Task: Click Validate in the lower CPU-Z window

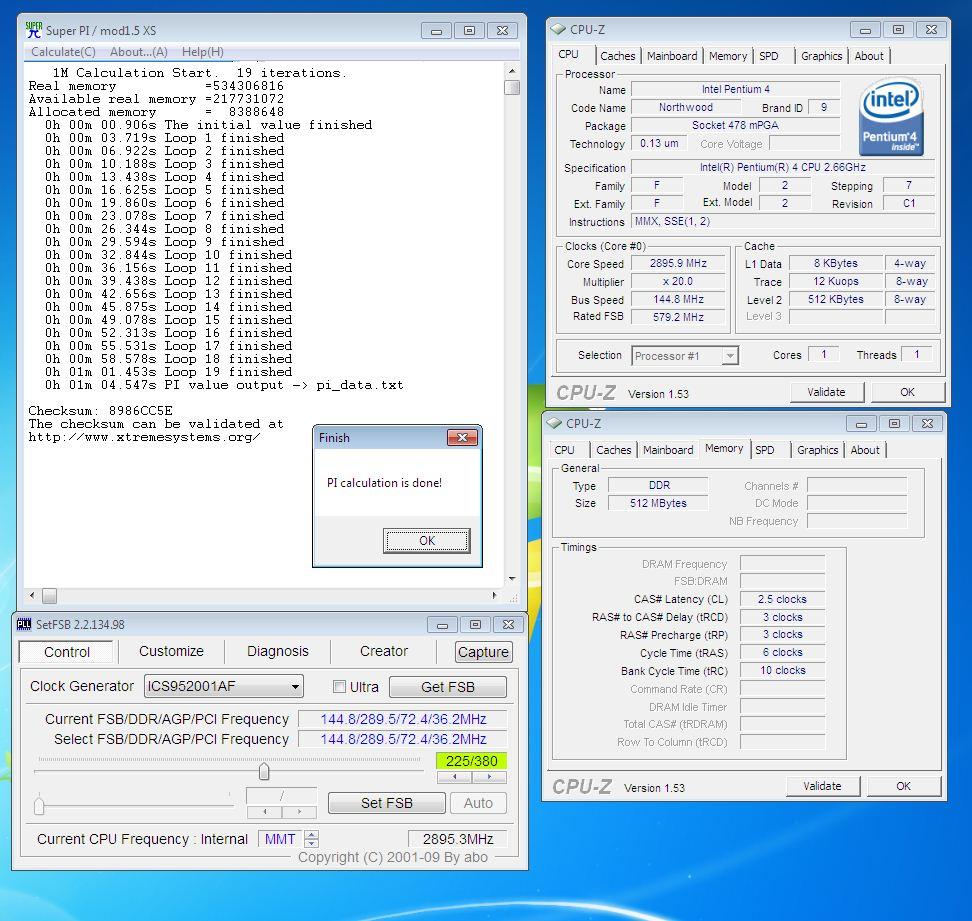Action: pyautogui.click(x=823, y=786)
